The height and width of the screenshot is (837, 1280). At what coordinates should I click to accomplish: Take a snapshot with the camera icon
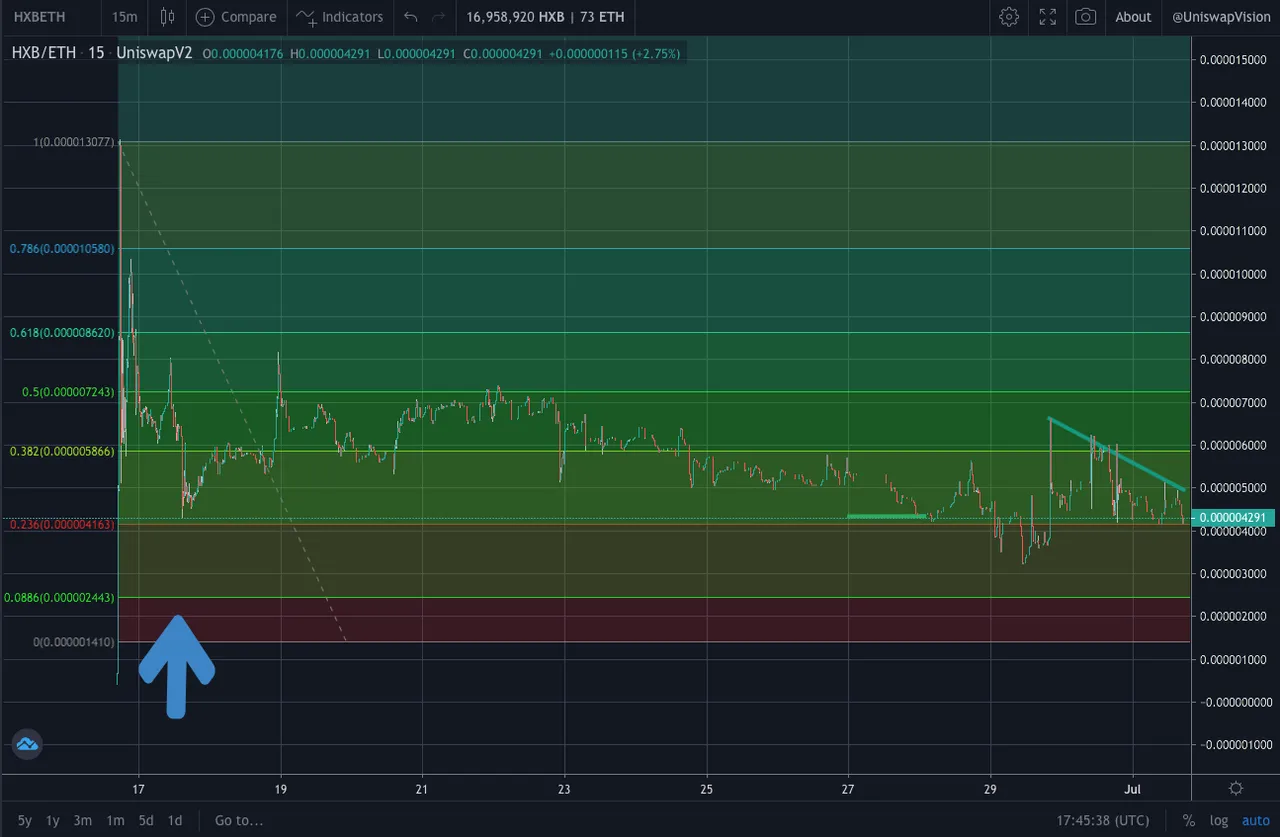[1085, 17]
